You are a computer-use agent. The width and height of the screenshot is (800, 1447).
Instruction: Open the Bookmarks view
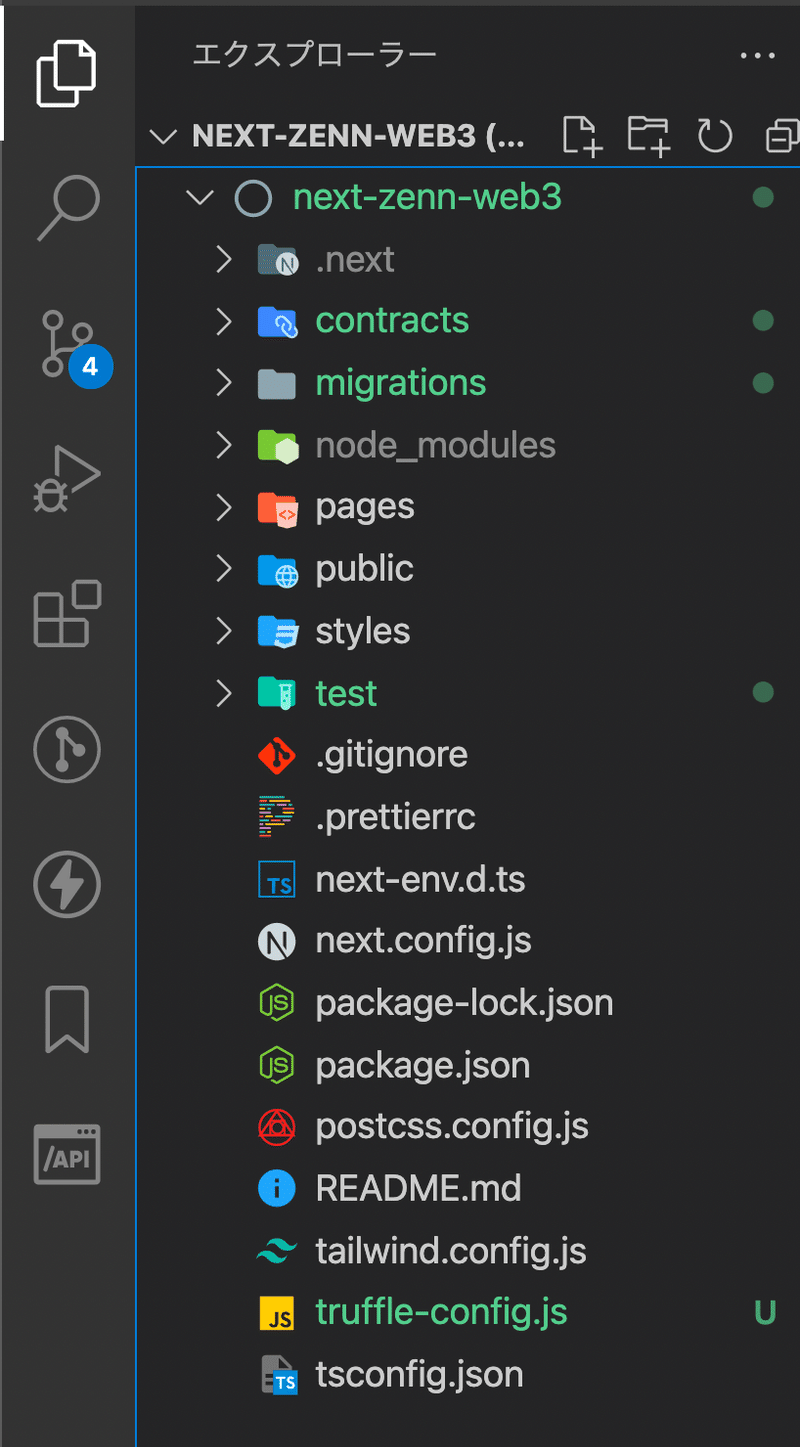pyautogui.click(x=67, y=1019)
